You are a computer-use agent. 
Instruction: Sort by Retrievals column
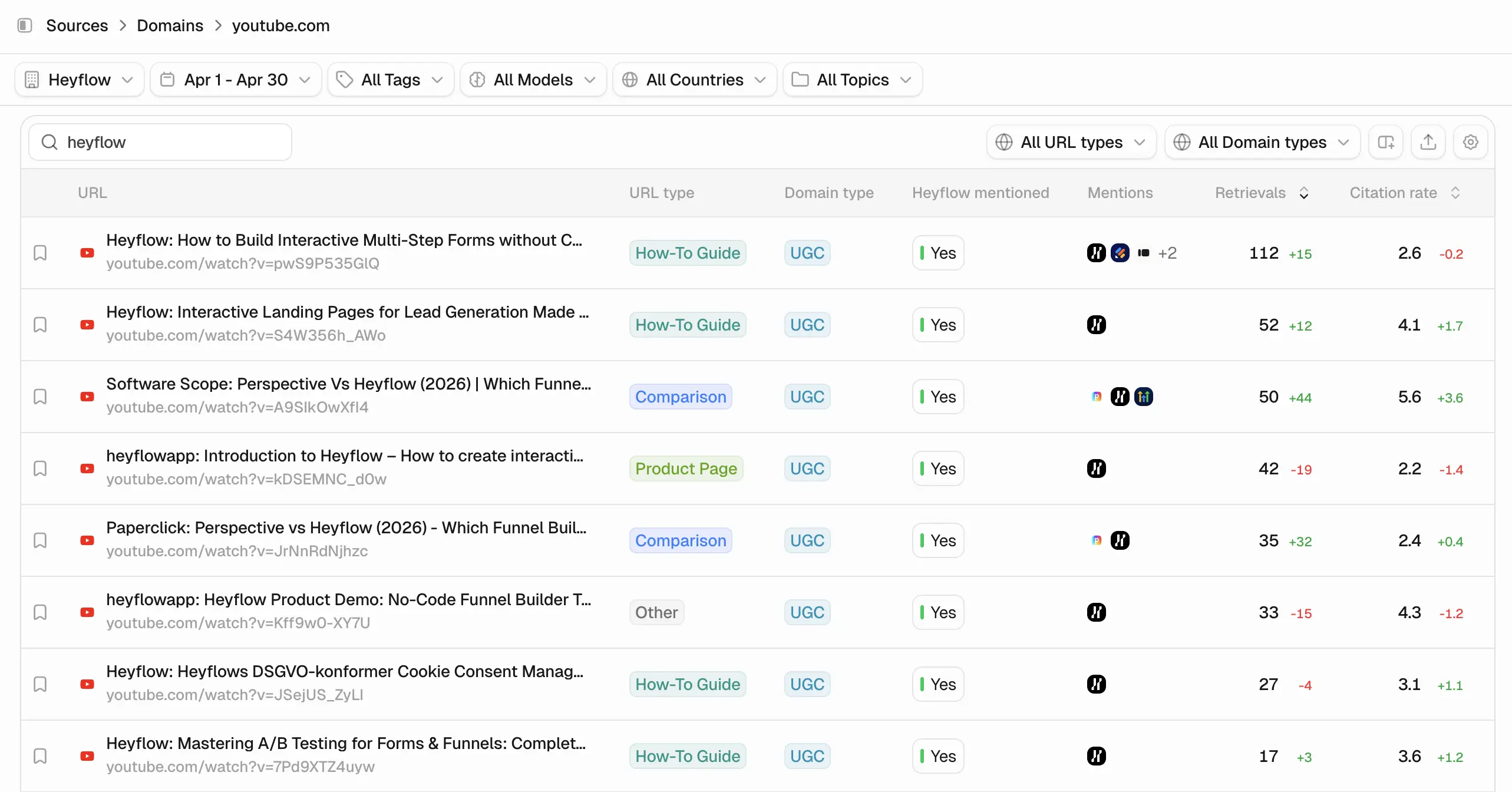click(x=1262, y=193)
